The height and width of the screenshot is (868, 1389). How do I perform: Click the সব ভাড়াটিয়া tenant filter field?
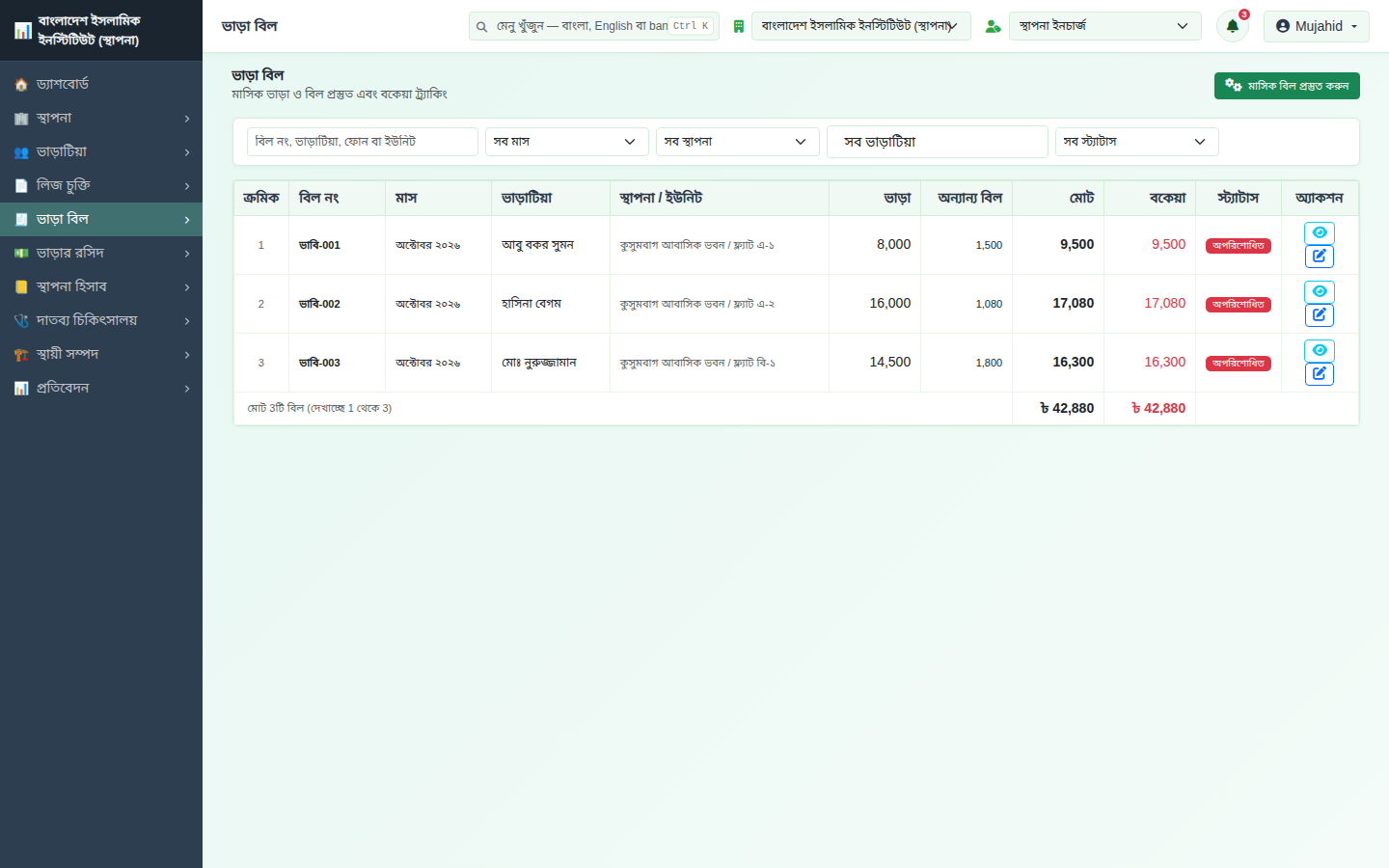click(x=937, y=142)
